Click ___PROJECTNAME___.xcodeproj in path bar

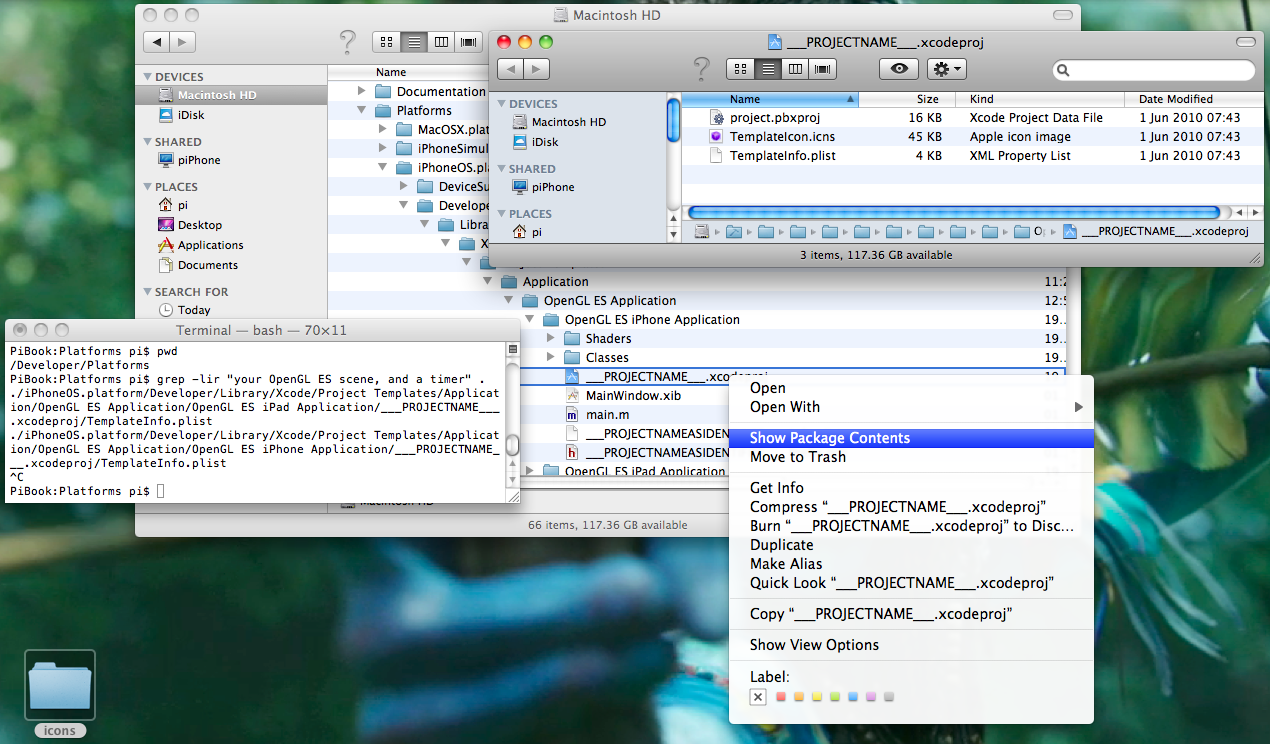click(1155, 231)
